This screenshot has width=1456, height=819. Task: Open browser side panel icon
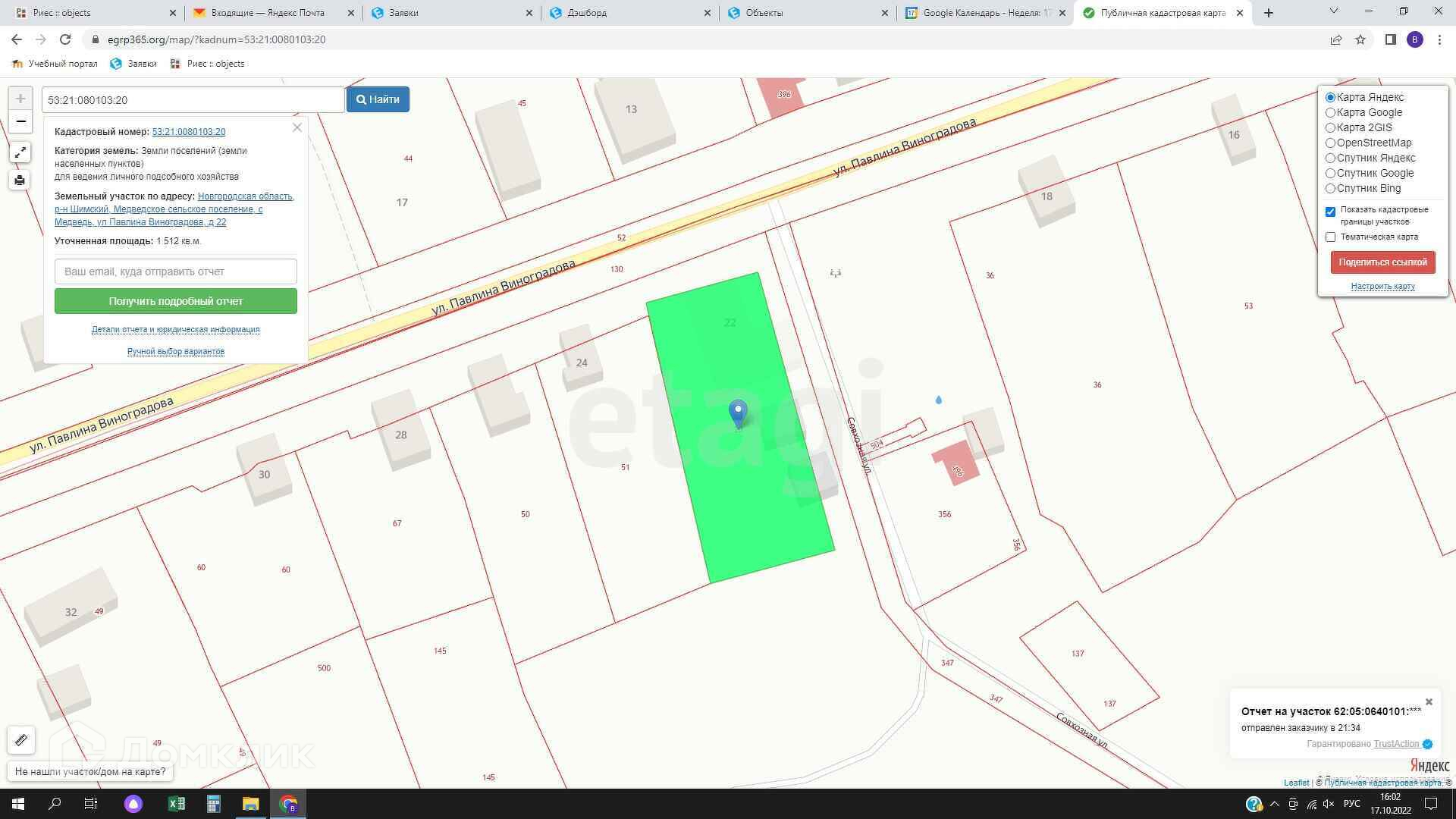tap(1390, 39)
